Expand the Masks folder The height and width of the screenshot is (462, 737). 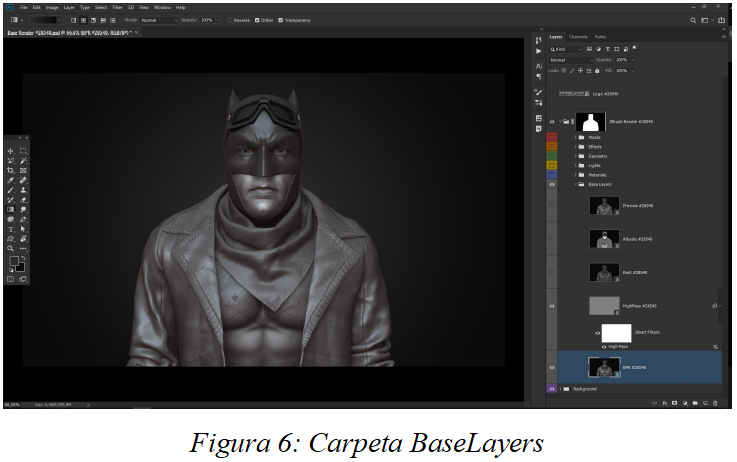[x=574, y=137]
